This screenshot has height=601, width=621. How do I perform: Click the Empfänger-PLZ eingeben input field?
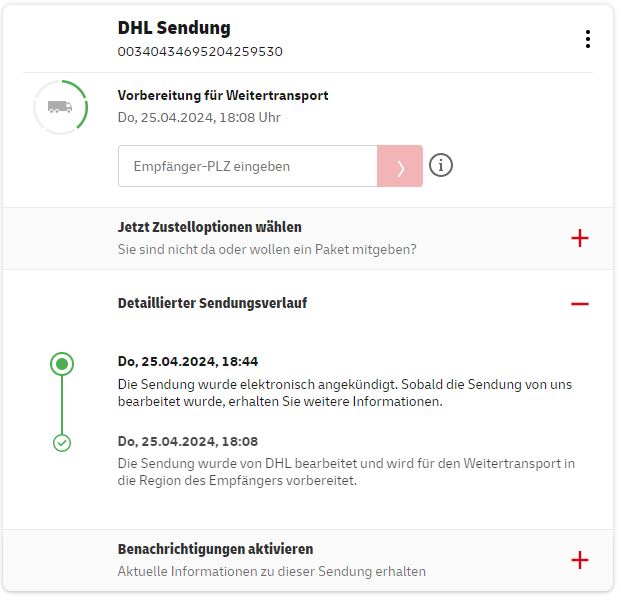tap(248, 166)
